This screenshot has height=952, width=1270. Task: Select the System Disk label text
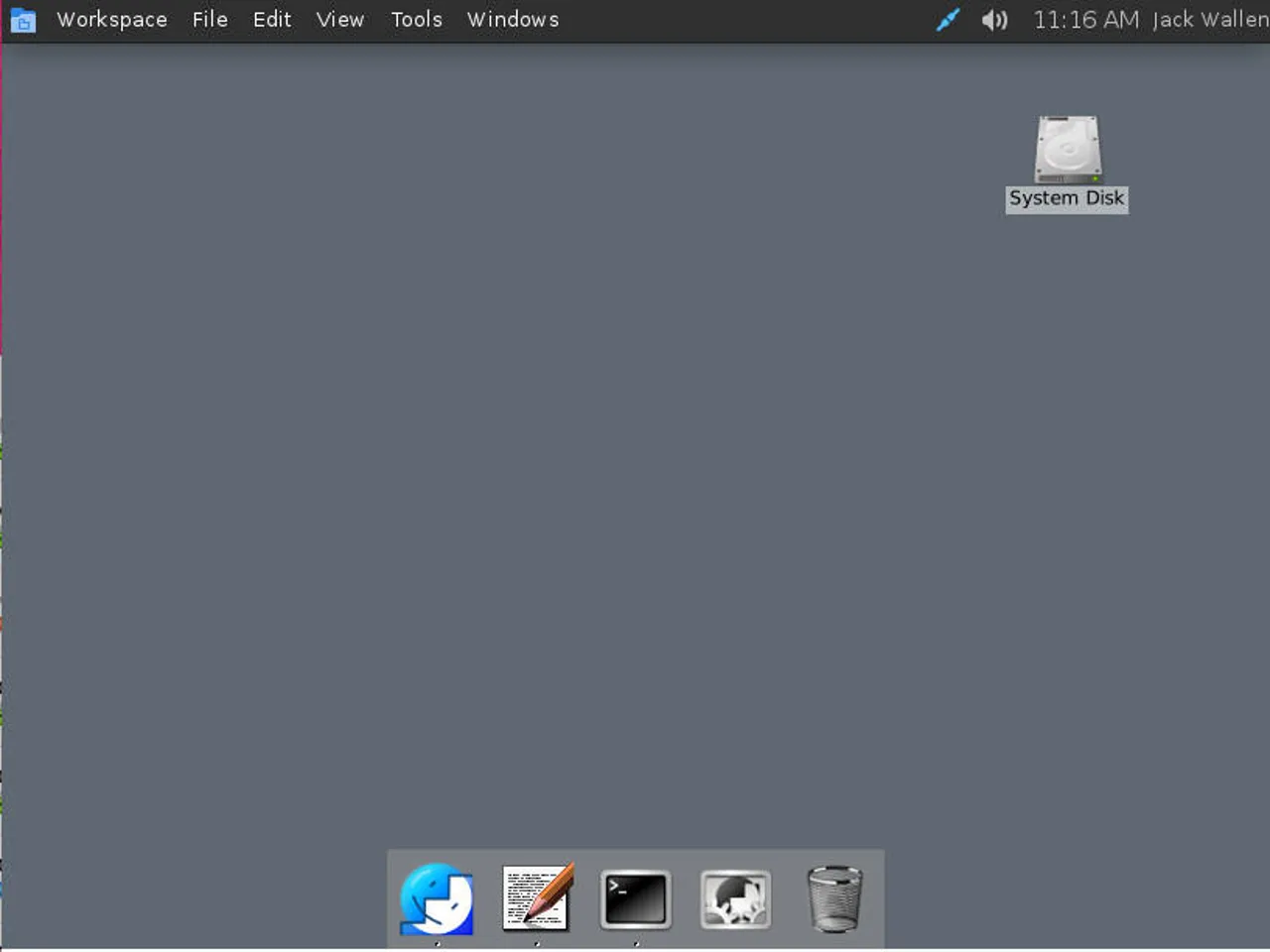(1067, 198)
